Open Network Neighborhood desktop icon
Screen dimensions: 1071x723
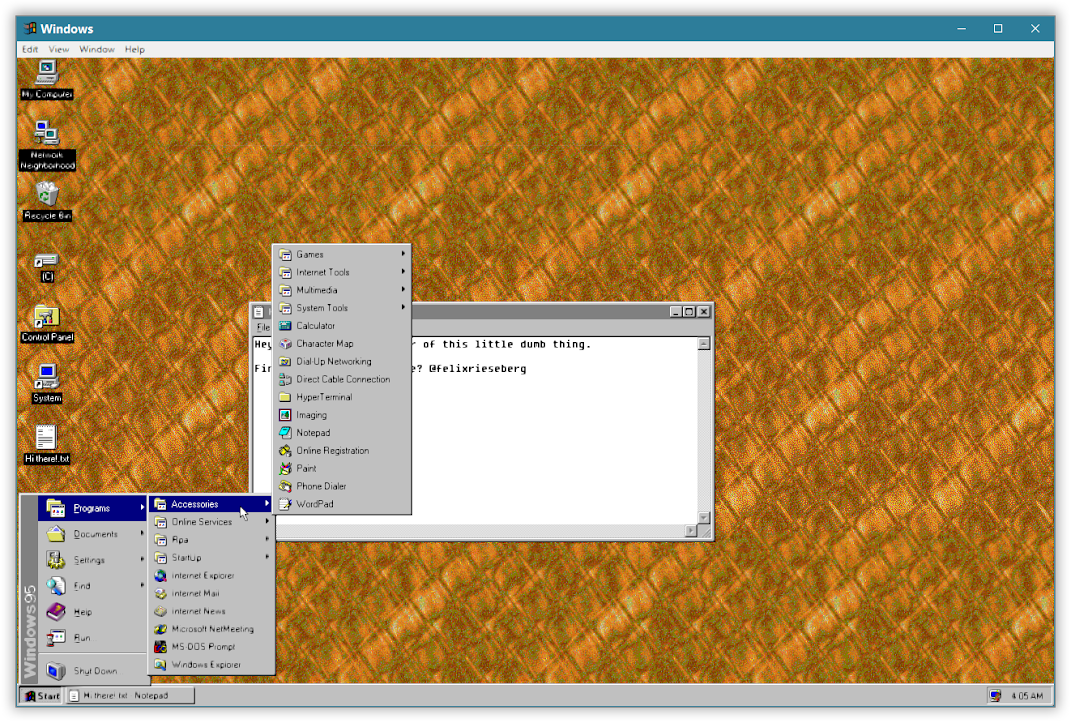(x=46, y=145)
